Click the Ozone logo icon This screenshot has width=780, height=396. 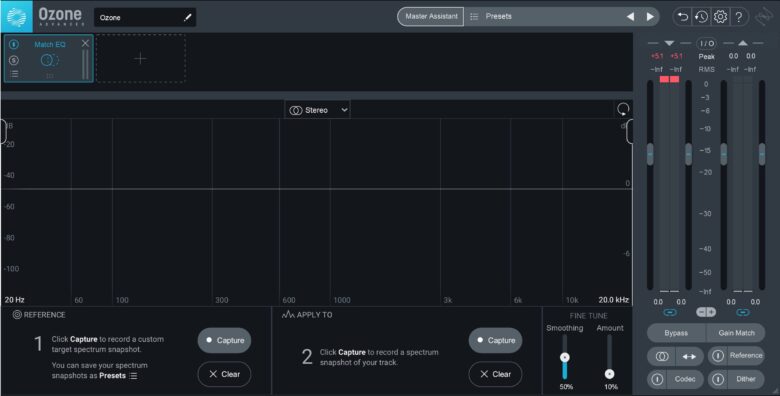16,16
